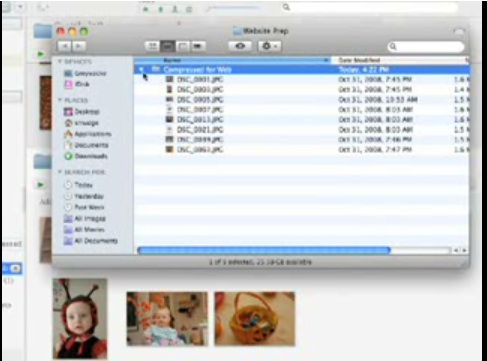
Task: Select file DSC_0013.JPG
Action: (x=302, y=119)
